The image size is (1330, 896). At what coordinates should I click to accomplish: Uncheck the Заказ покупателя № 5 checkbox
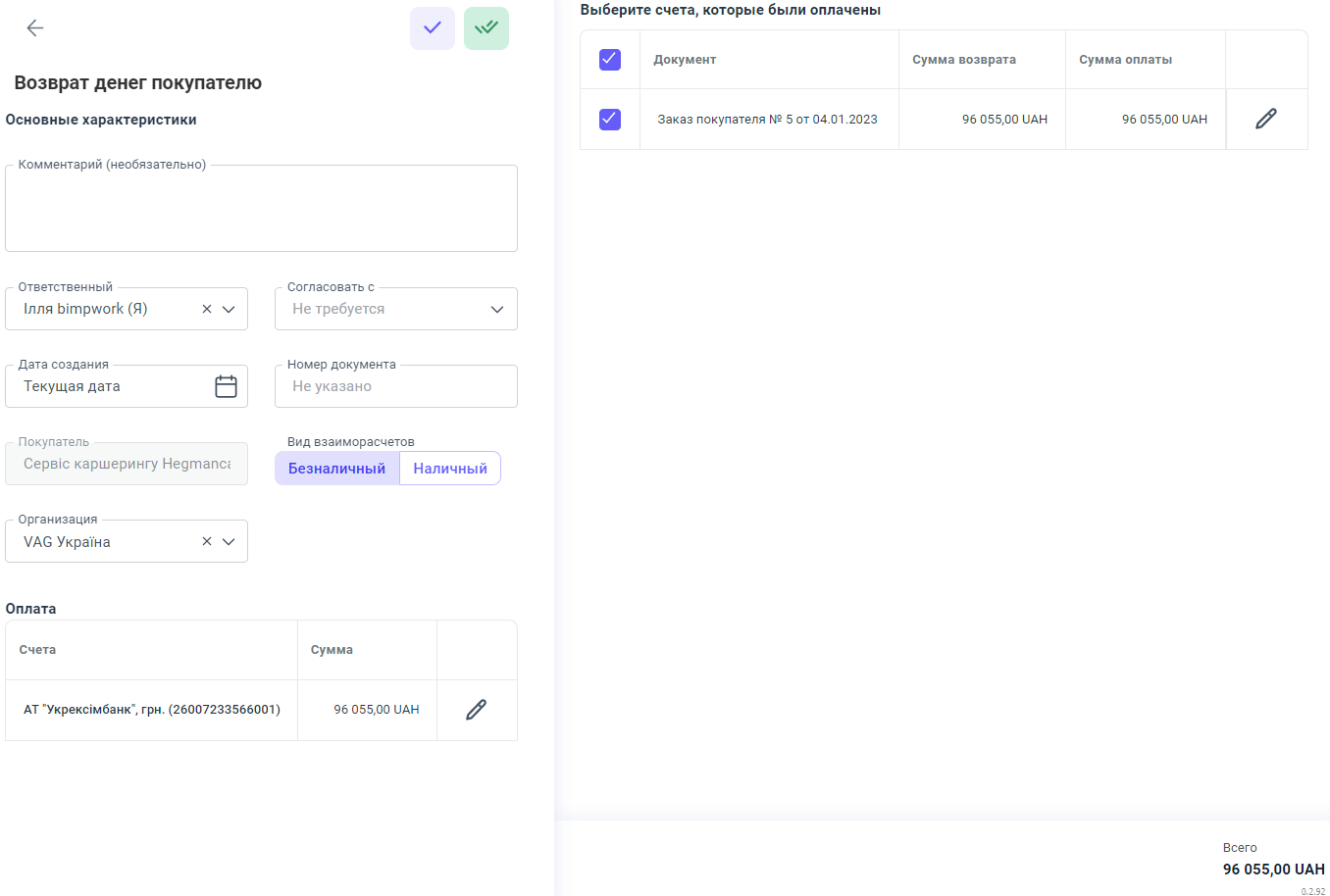[610, 119]
